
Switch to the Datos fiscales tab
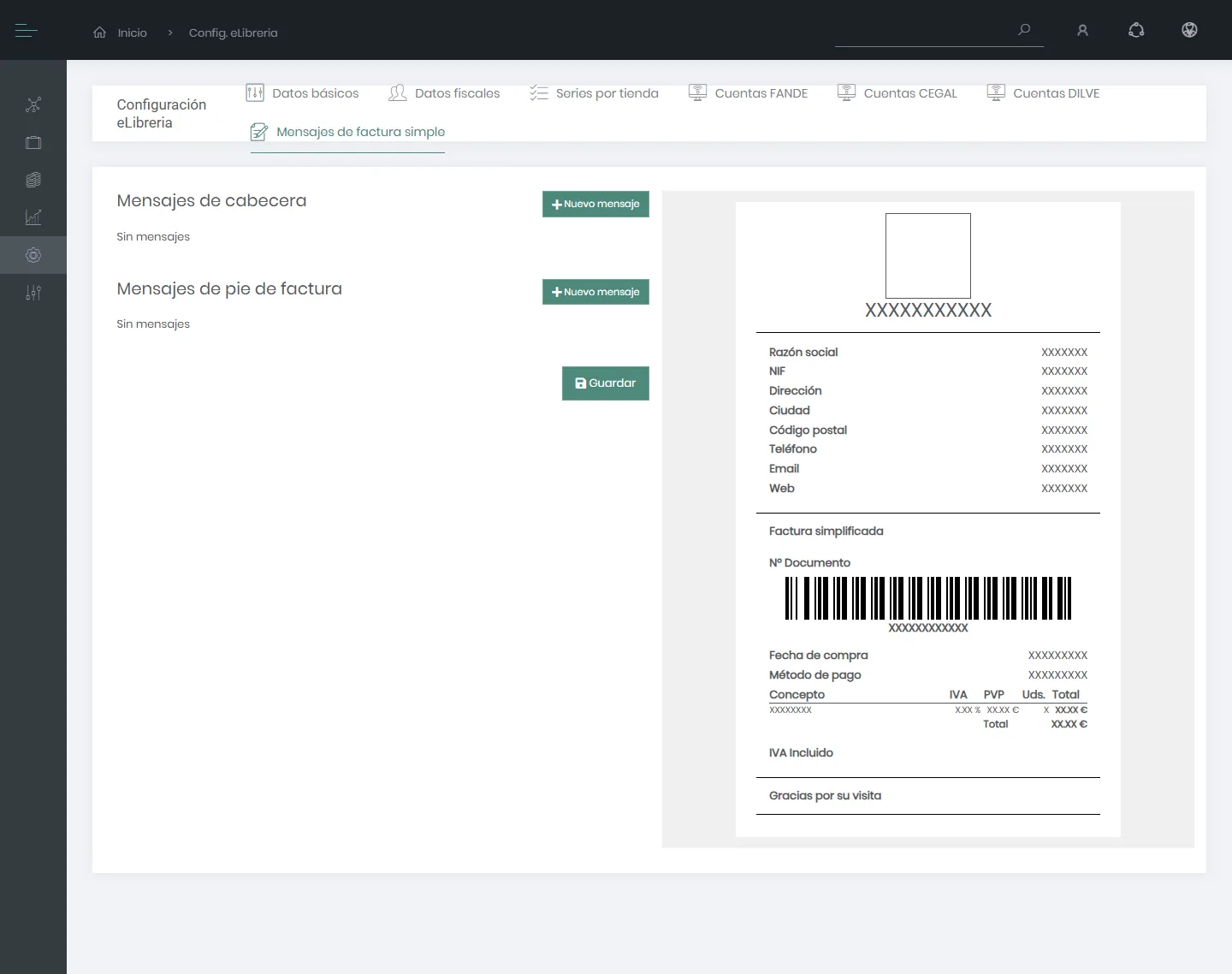[x=444, y=93]
